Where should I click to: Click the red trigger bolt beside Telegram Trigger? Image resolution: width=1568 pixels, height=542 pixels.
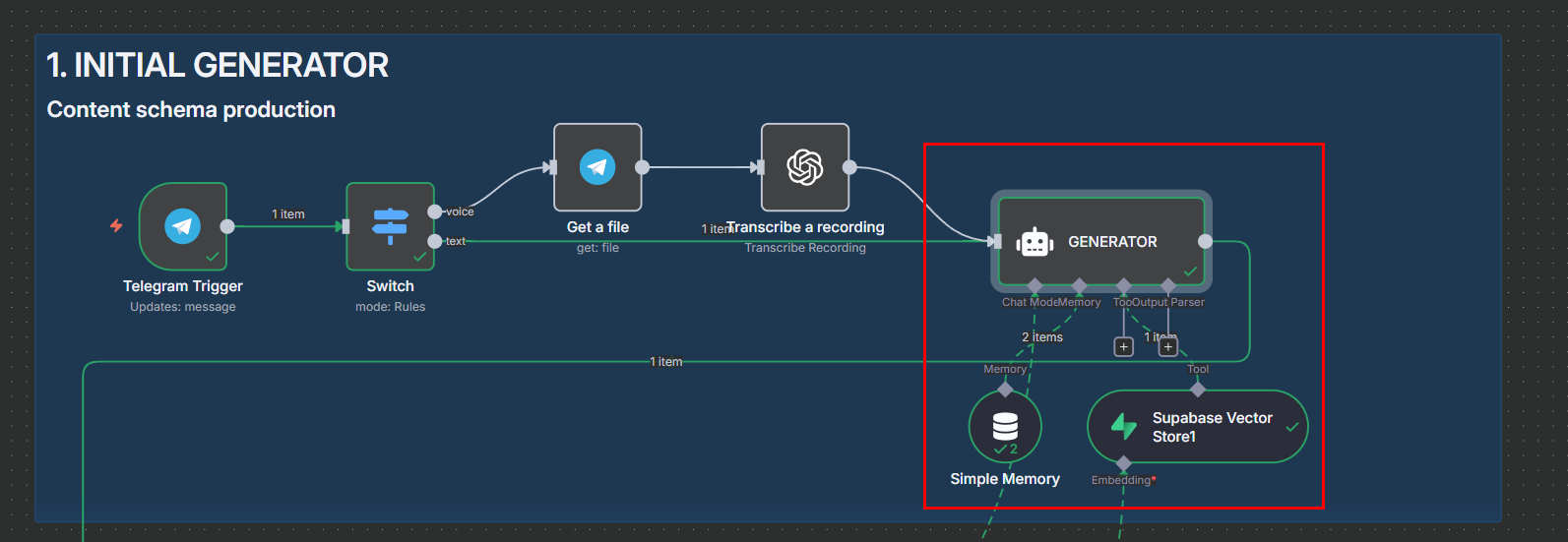(116, 226)
